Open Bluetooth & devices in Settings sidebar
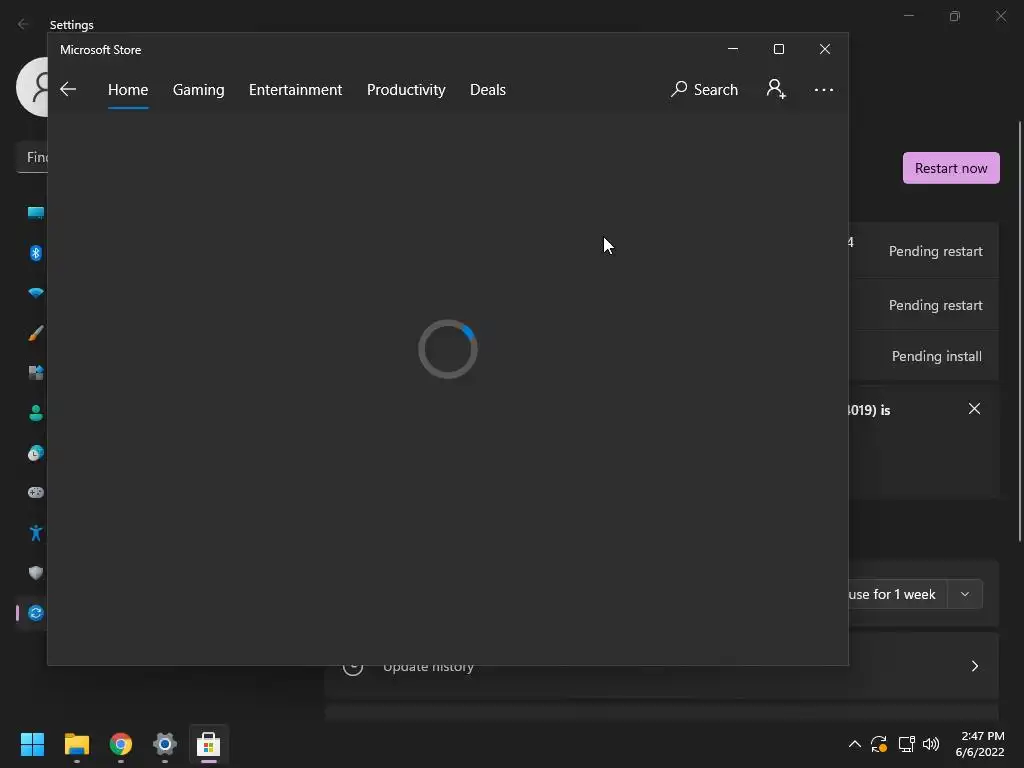1024x768 pixels. [35, 253]
